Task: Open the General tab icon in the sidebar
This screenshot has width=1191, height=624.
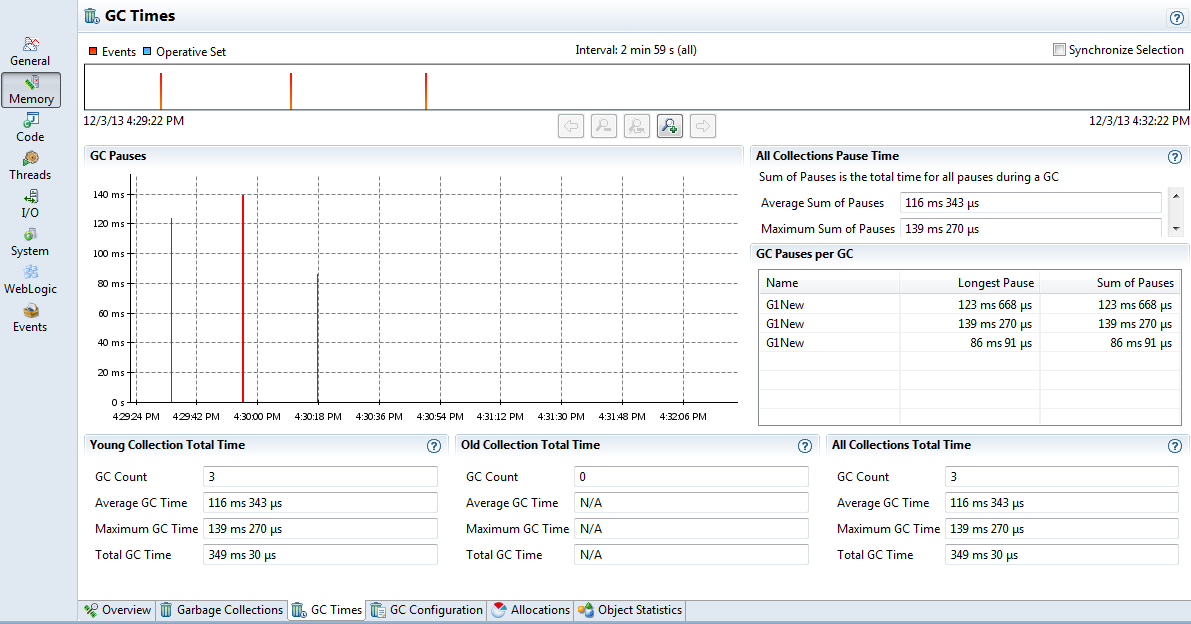Action: tap(30, 50)
